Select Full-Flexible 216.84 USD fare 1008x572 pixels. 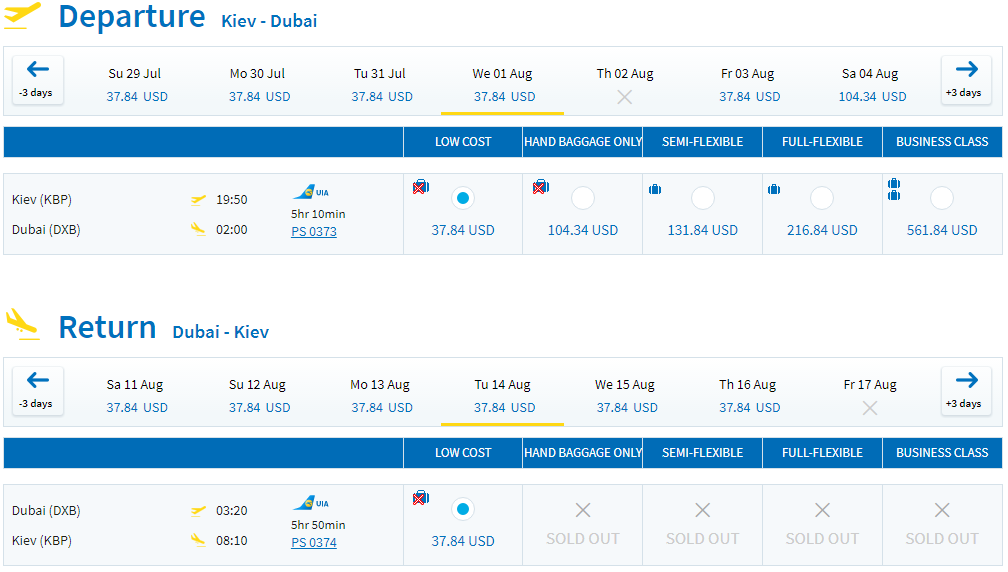pos(822,198)
